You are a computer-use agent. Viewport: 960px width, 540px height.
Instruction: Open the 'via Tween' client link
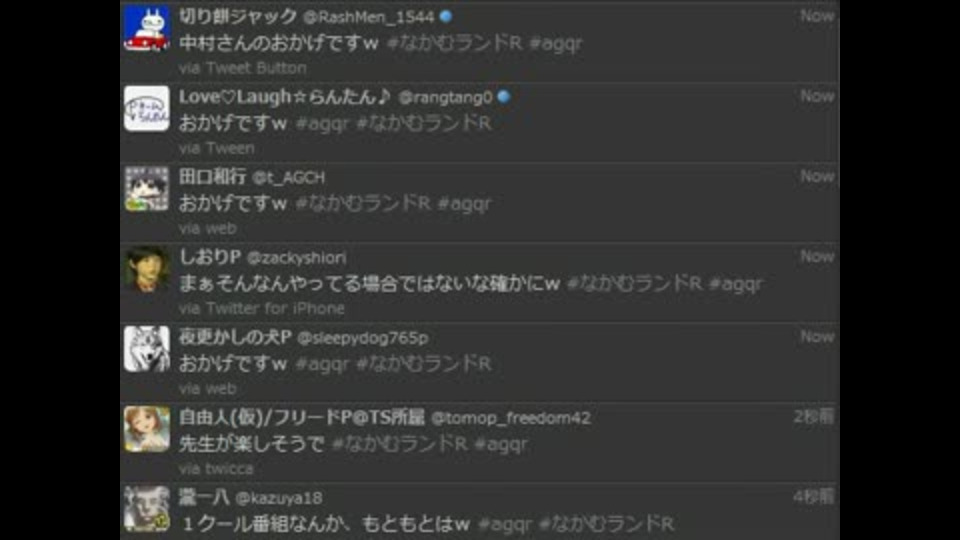(217, 148)
